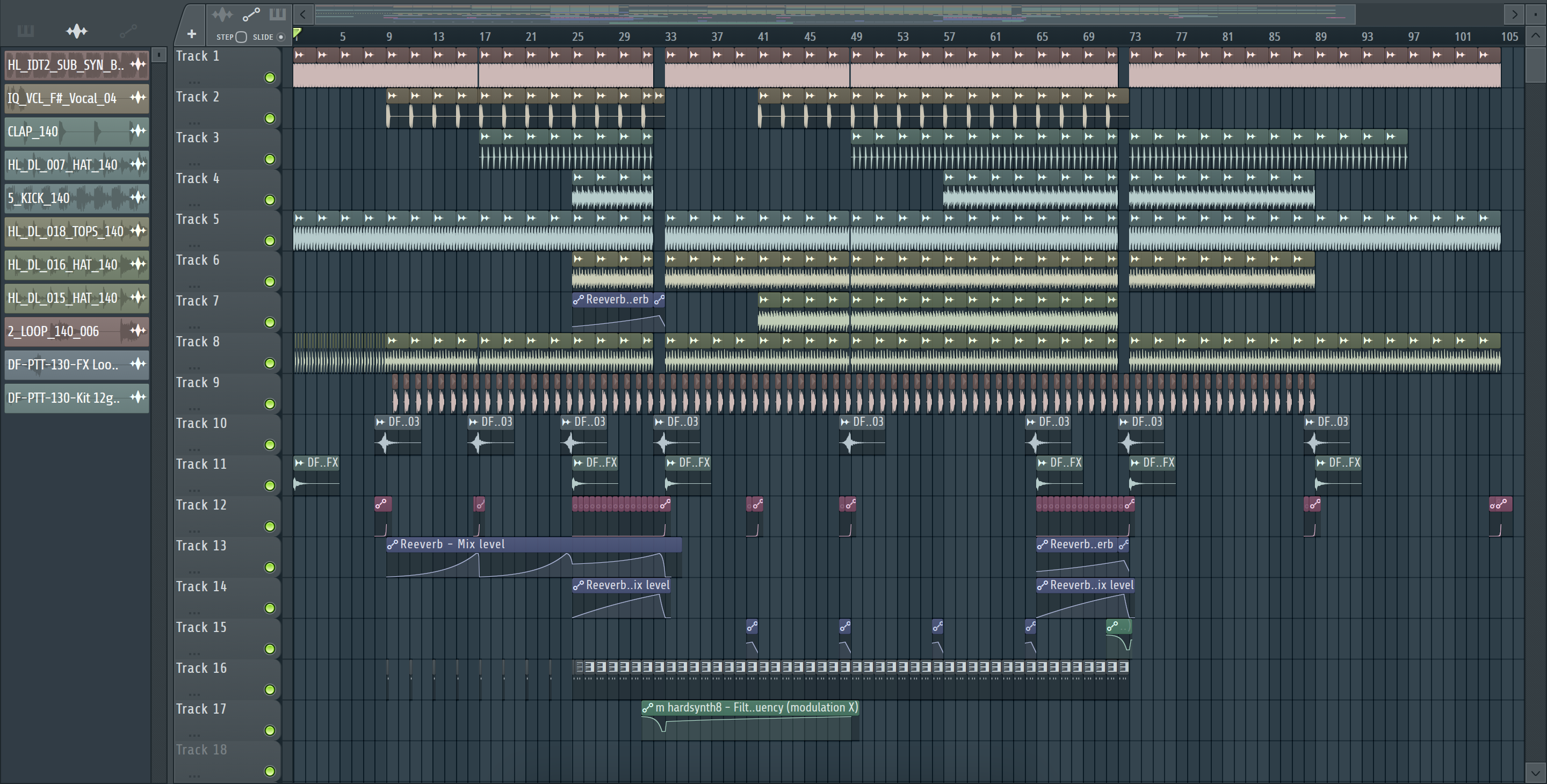
Task: Open waveform icon of HL_IDT2_SUB_SYN_B sample
Action: pyautogui.click(x=138, y=64)
